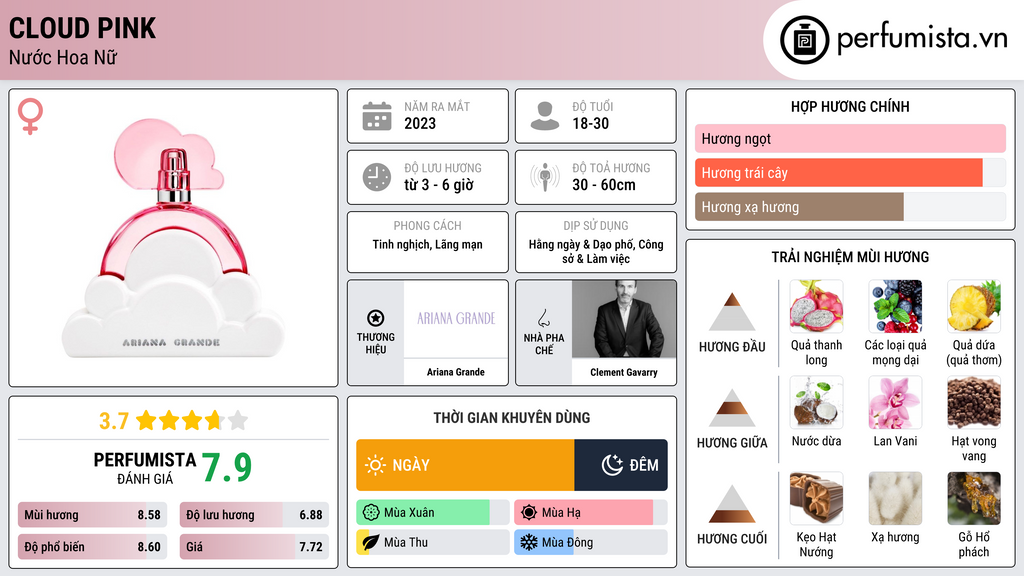The height and width of the screenshot is (576, 1024).
Task: Select the Đêm nighttime segment
Action: [621, 465]
